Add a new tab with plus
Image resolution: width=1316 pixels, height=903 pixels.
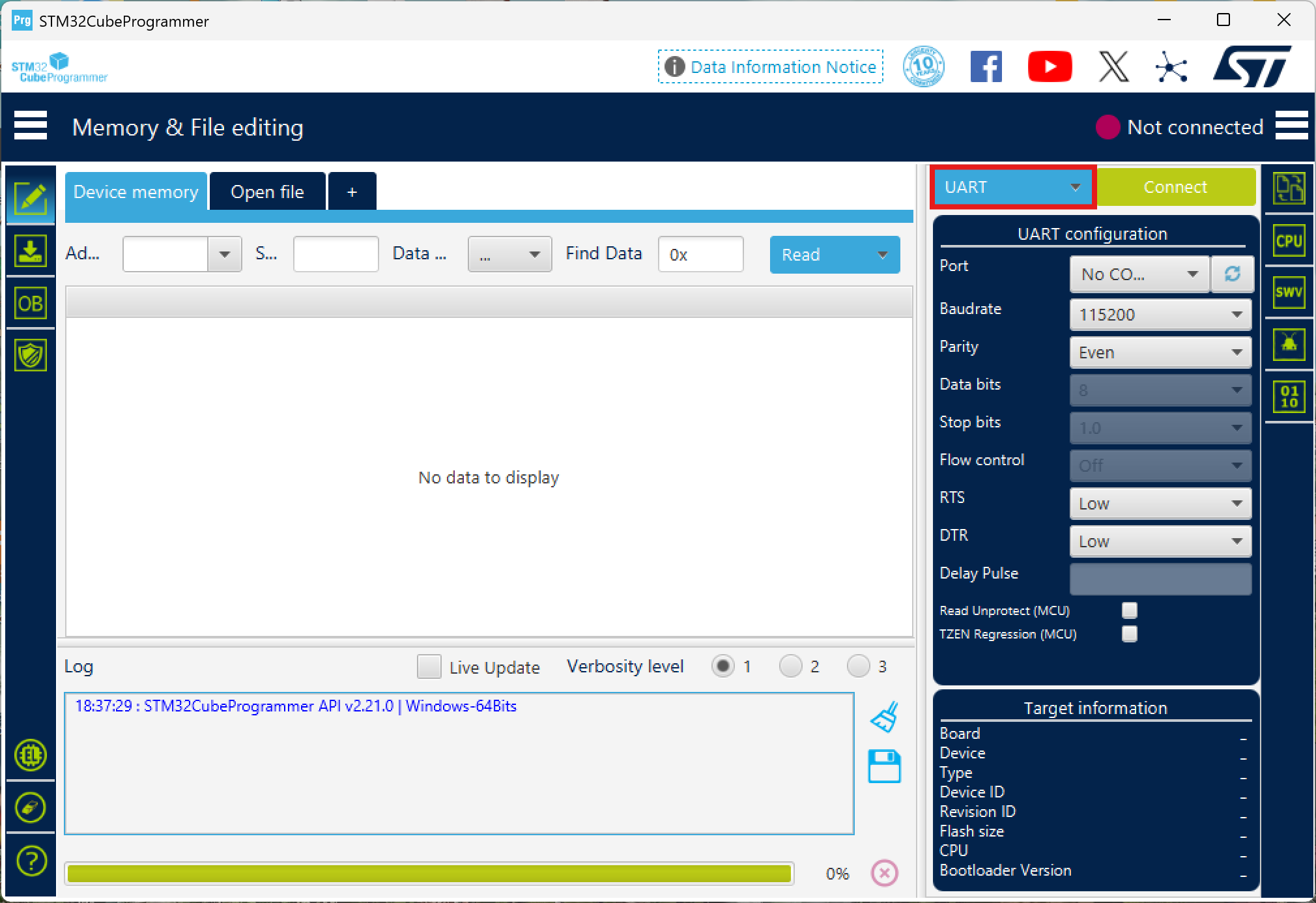click(352, 192)
